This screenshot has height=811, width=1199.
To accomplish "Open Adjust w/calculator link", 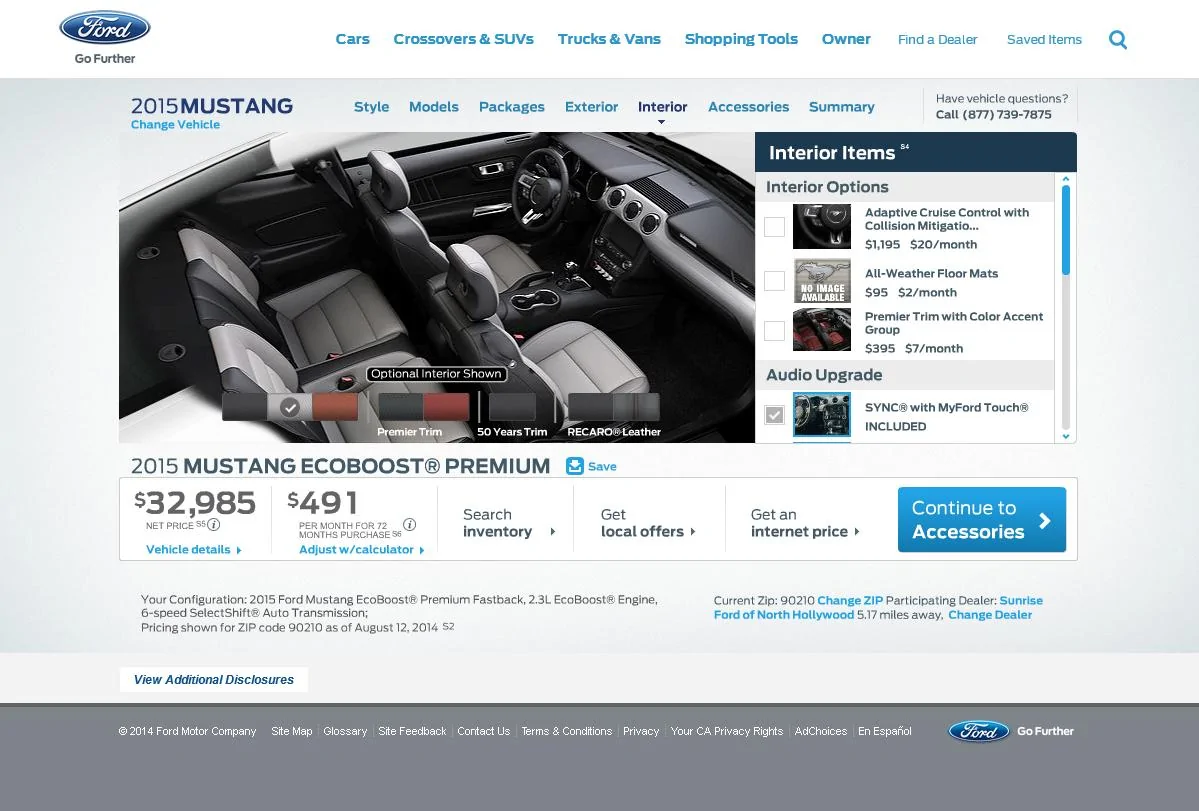I will 361,550.
